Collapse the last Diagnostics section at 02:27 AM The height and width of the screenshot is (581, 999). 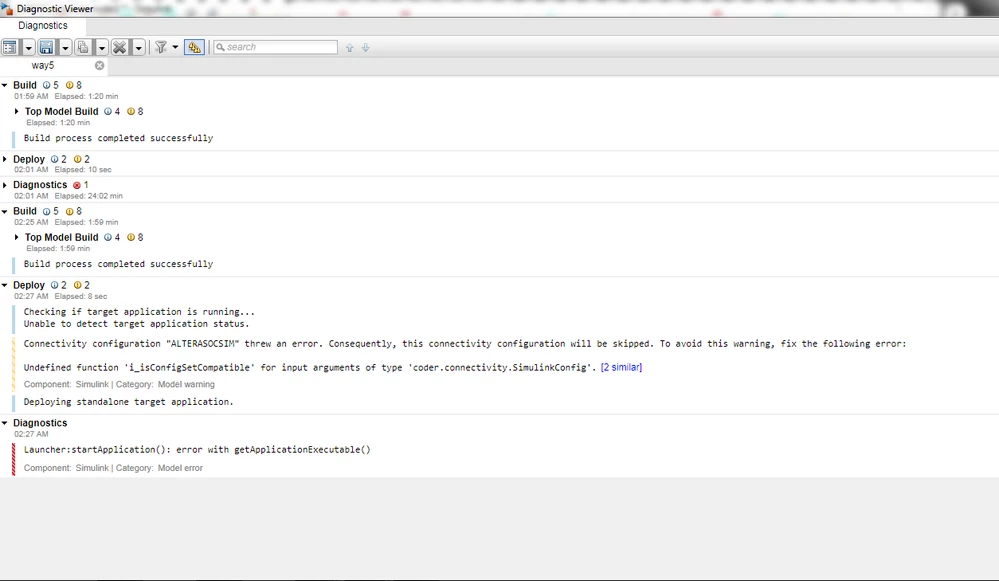point(5,423)
